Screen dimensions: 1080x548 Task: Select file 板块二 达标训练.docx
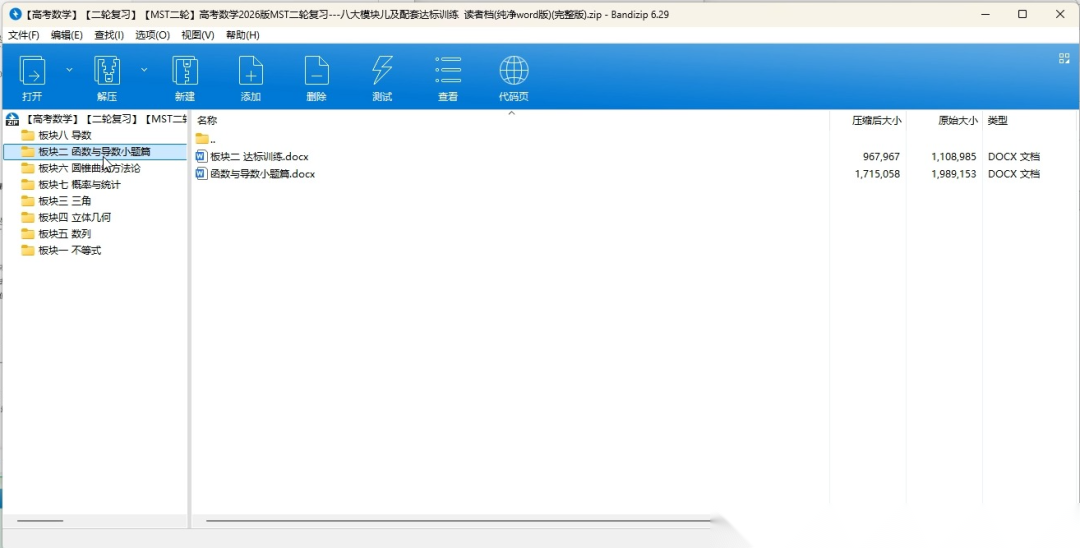click(259, 157)
